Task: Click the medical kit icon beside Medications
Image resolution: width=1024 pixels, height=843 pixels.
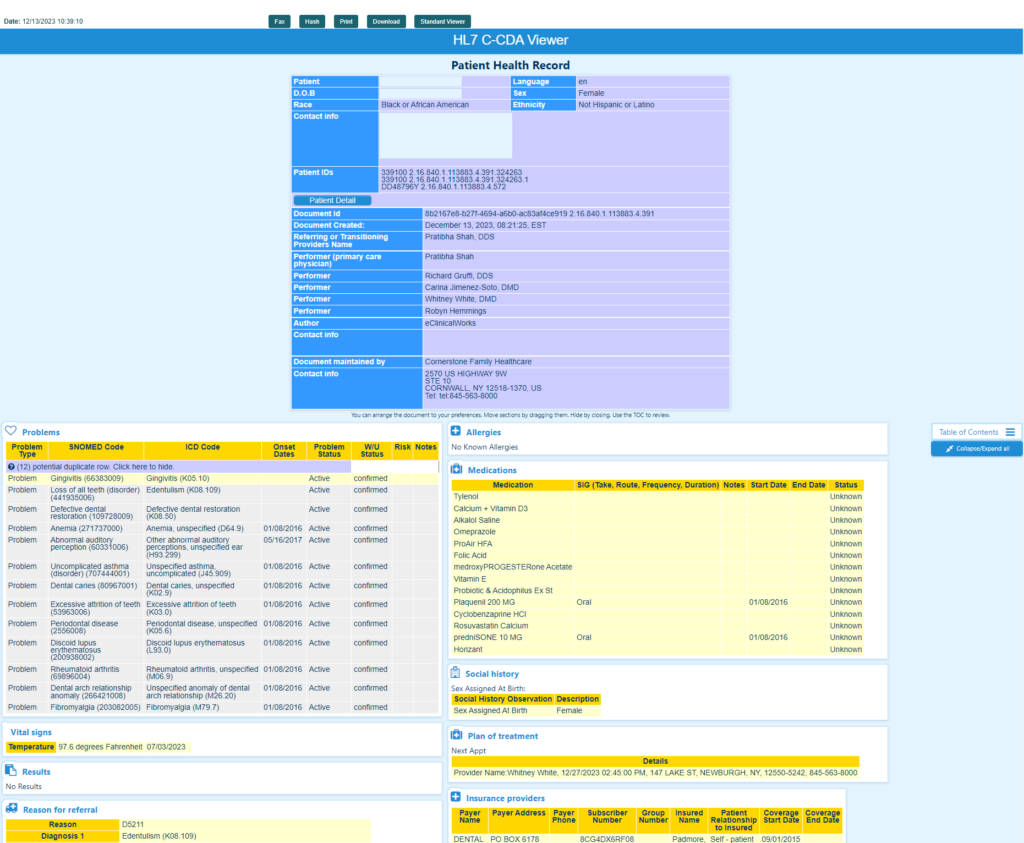Action: click(456, 470)
